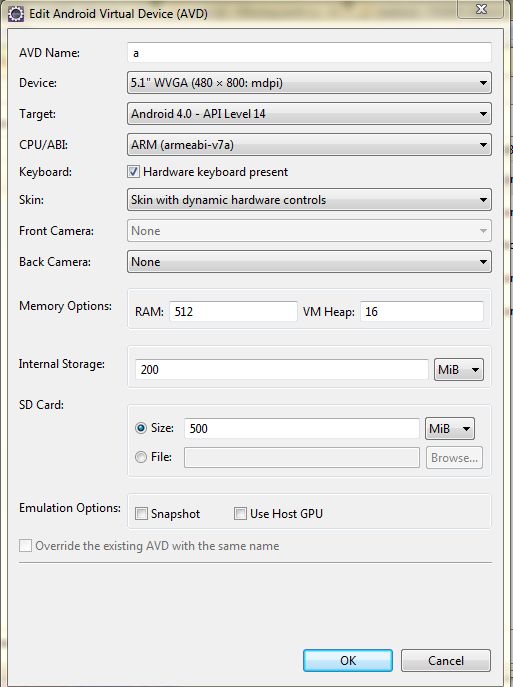
Task: Click the Internal Storage value field
Action: (282, 369)
